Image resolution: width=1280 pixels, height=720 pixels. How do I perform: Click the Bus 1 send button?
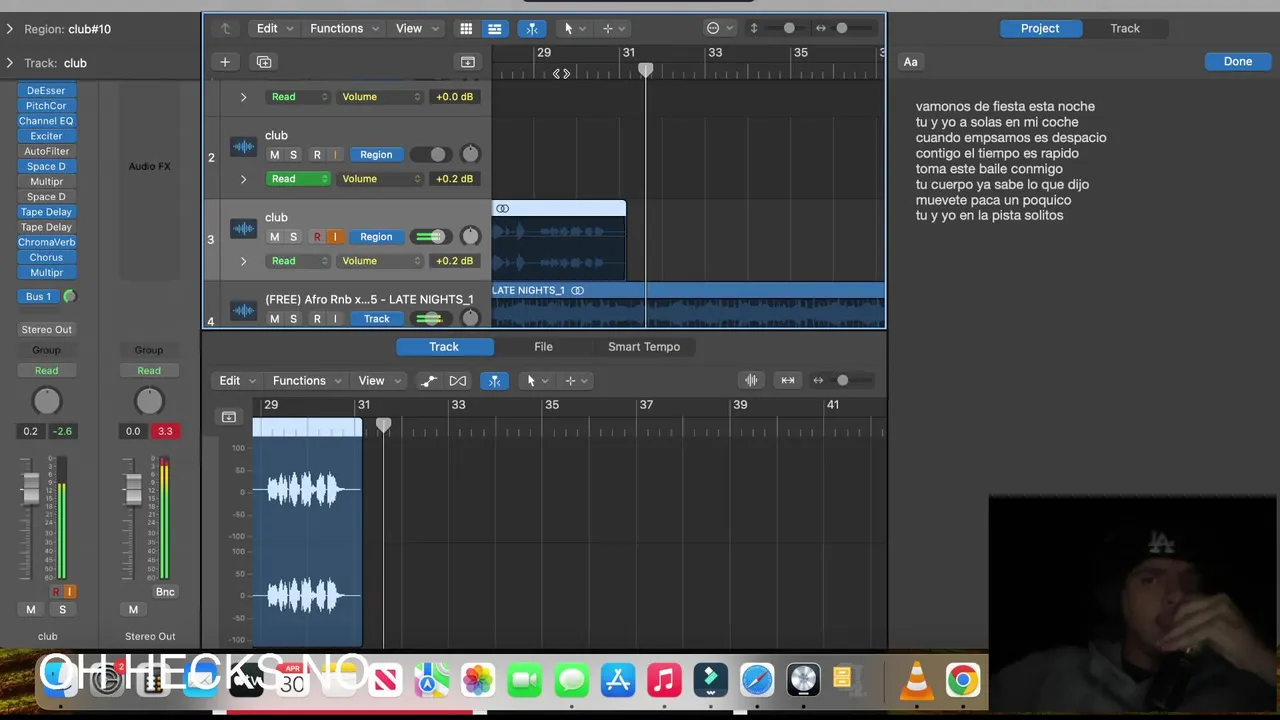pos(38,296)
